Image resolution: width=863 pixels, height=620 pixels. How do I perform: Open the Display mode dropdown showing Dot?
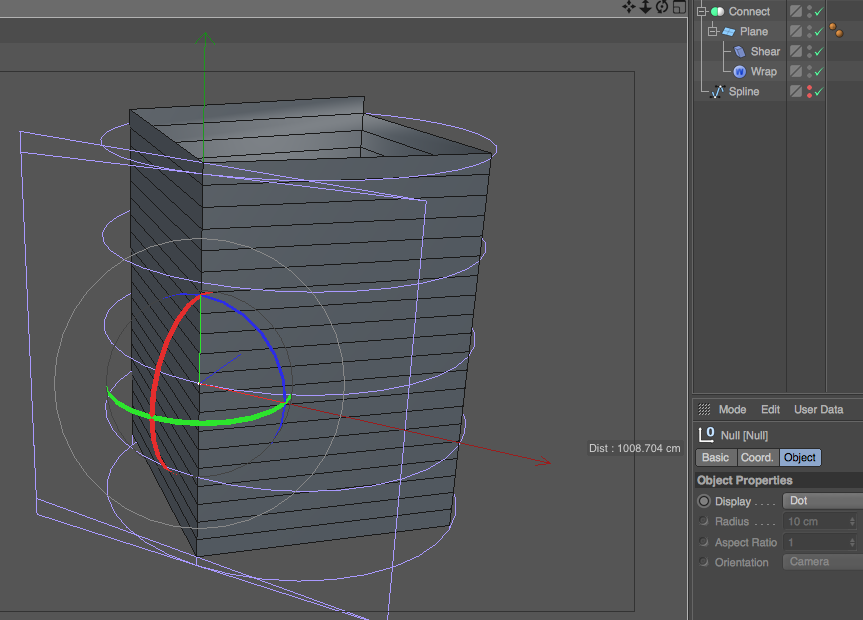coord(822,501)
